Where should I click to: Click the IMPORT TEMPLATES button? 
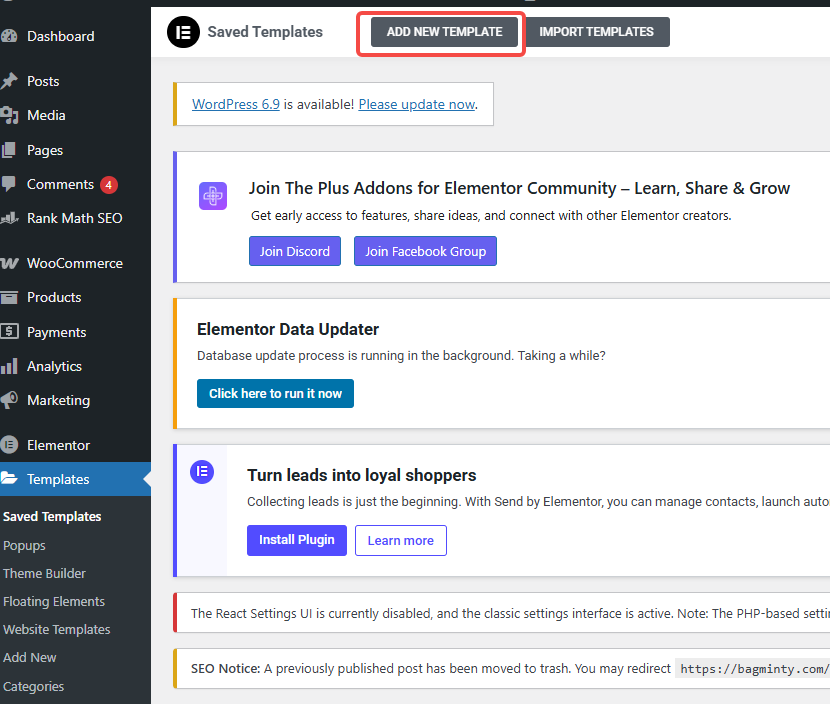pos(596,31)
